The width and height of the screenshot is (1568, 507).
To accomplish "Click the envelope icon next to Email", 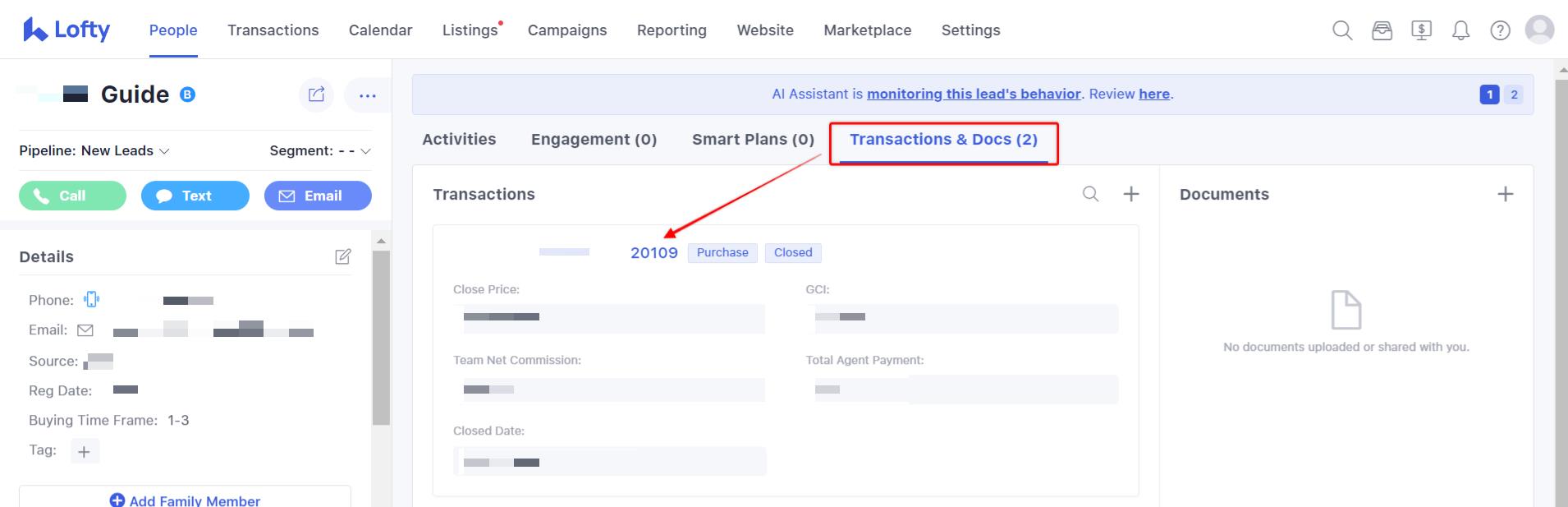I will coord(85,330).
